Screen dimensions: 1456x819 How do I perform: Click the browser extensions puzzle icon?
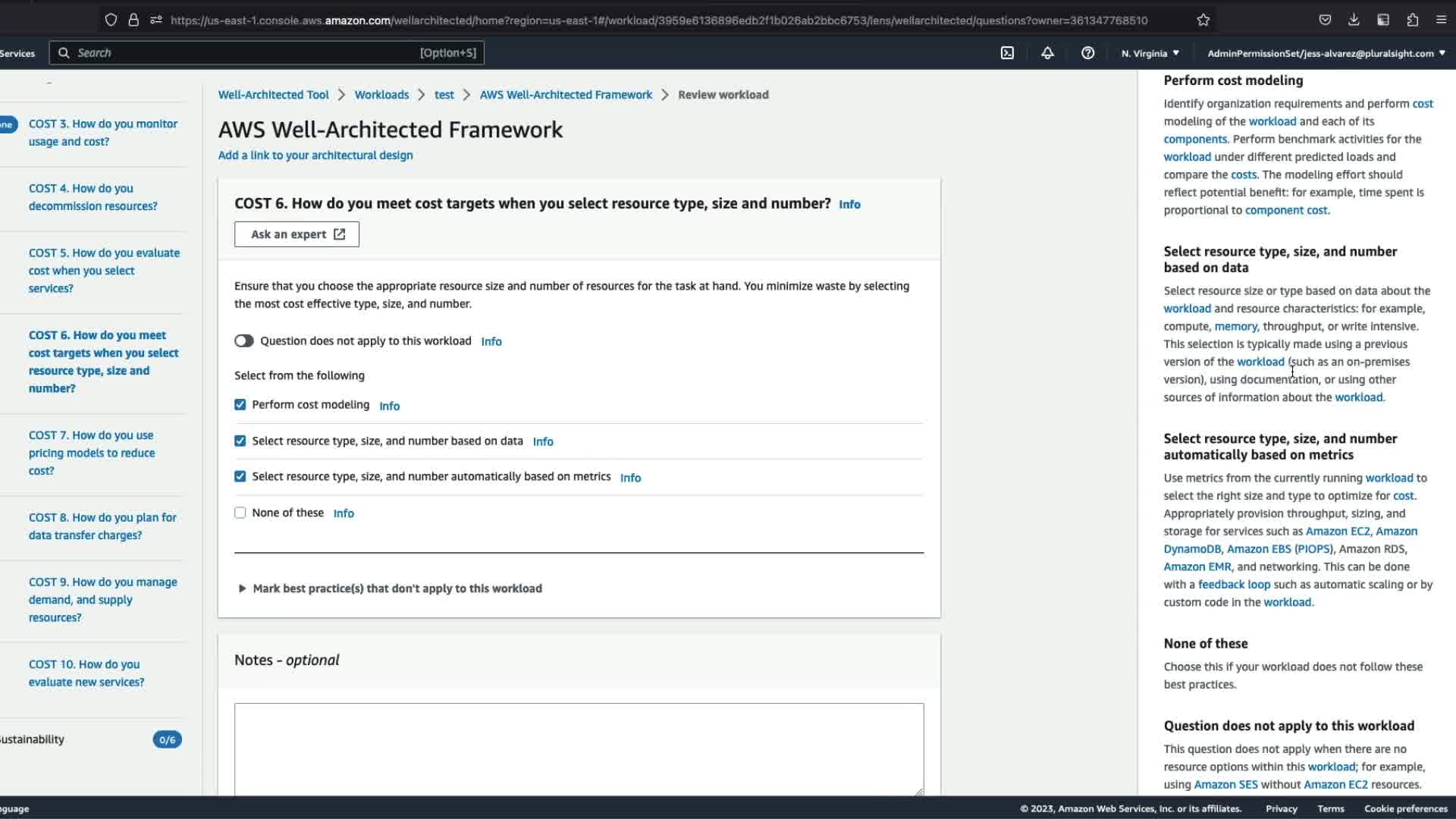(1412, 20)
